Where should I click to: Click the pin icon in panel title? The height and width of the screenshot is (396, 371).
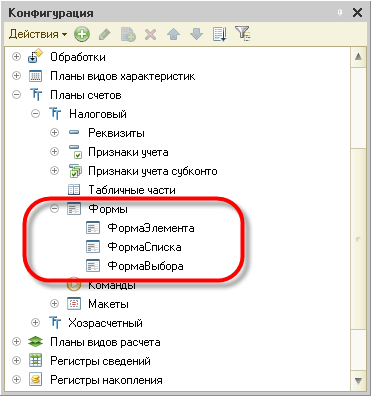[x=340, y=13]
